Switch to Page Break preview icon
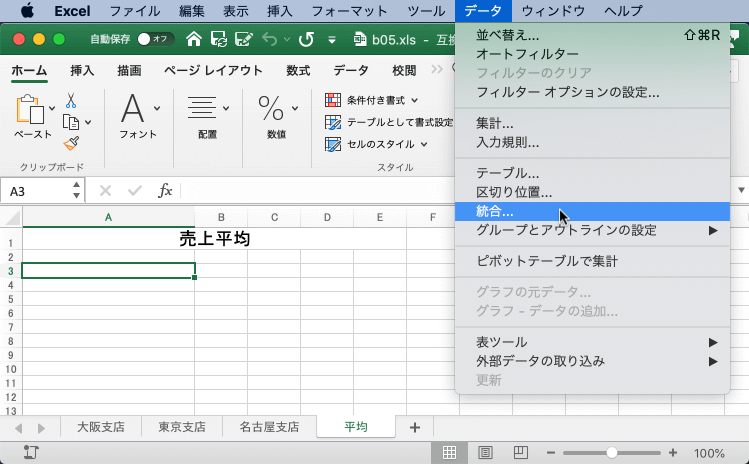Image resolution: width=749 pixels, height=464 pixels. [x=521, y=453]
